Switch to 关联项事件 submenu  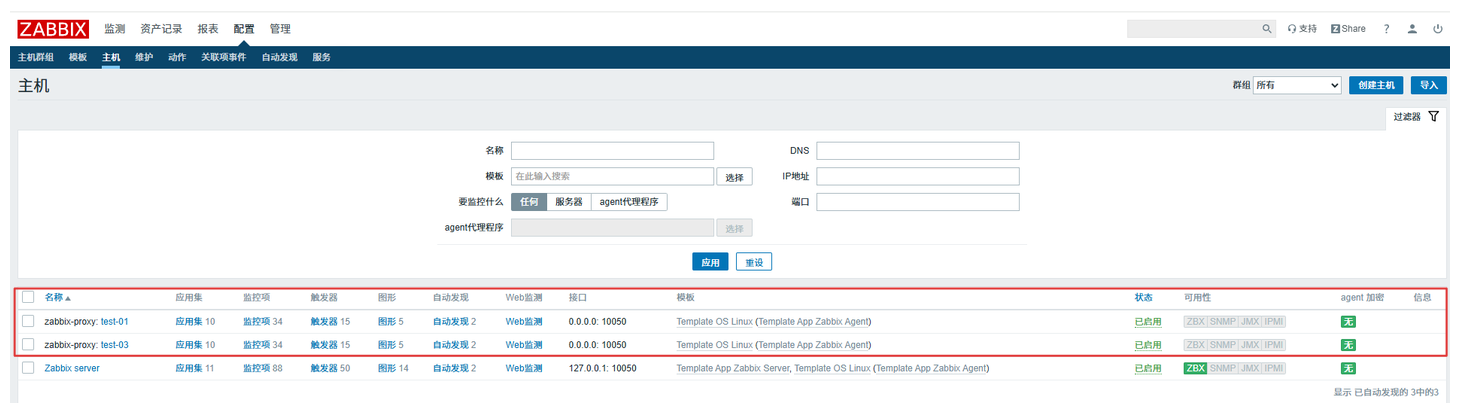point(224,57)
